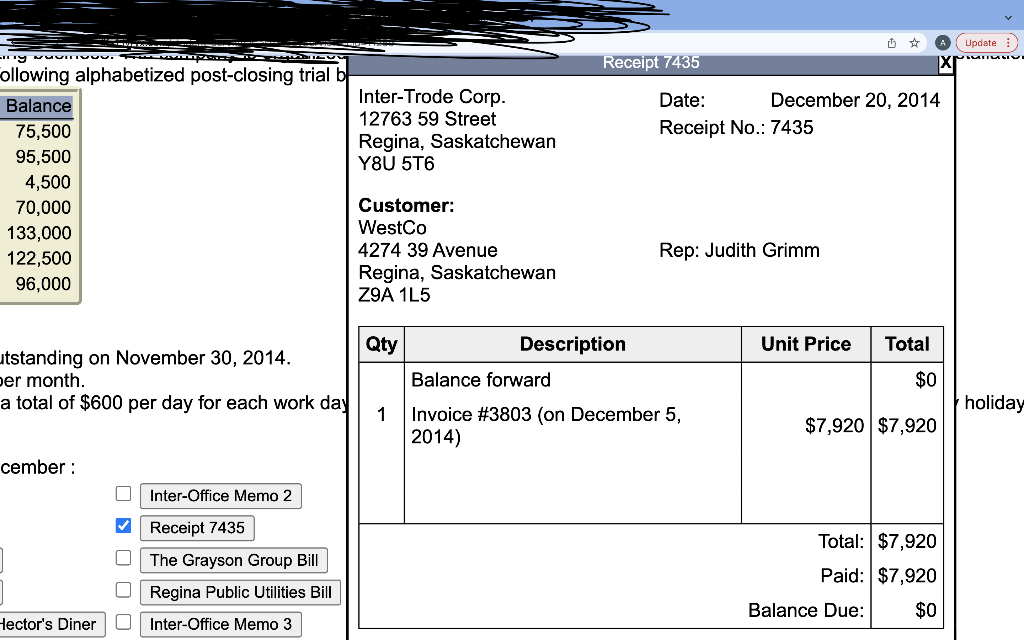
Task: Enable the Inter-Office Memo 3 checkbox
Action: 123,621
